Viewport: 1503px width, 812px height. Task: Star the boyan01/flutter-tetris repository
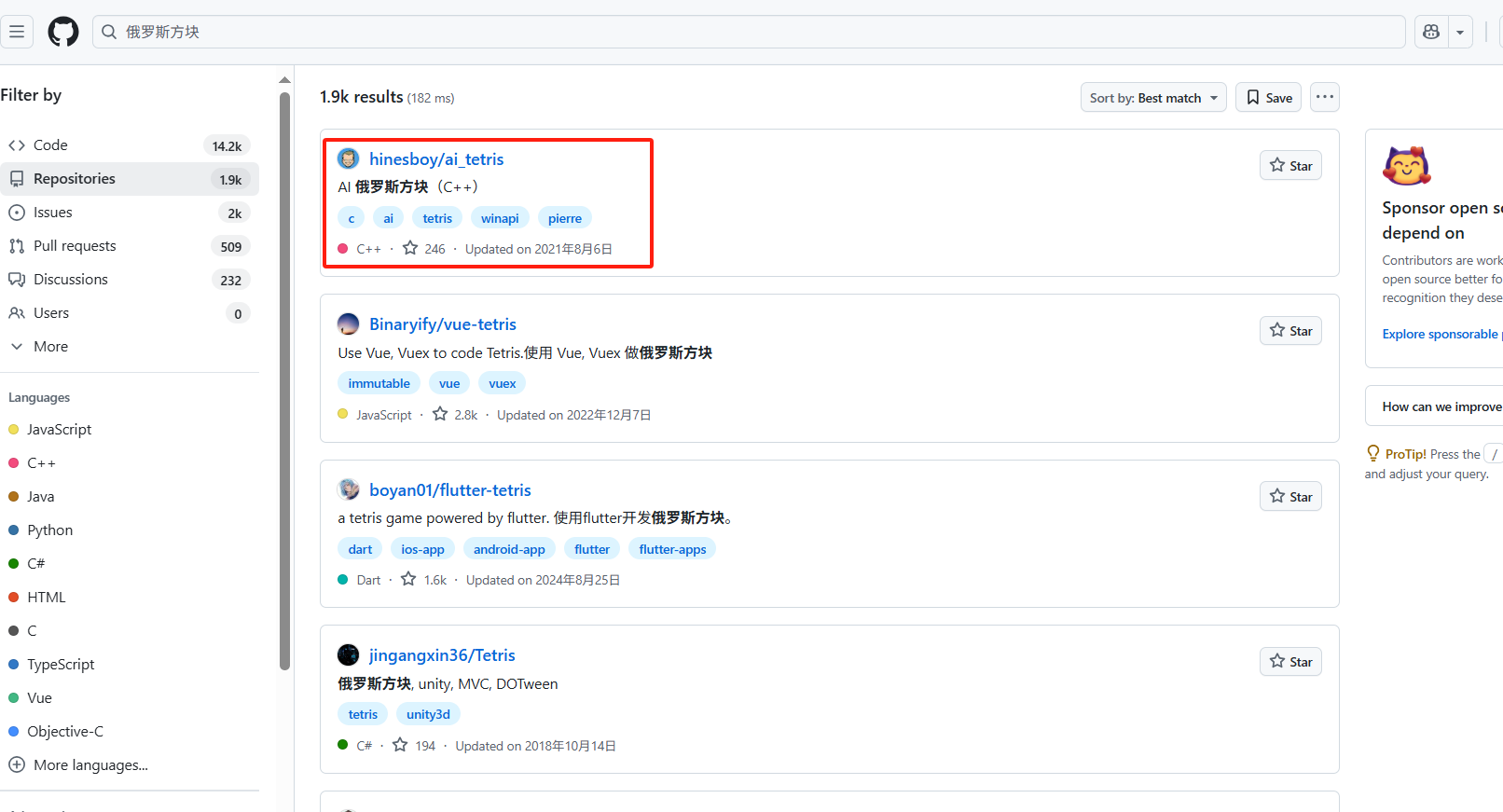[x=1290, y=497]
